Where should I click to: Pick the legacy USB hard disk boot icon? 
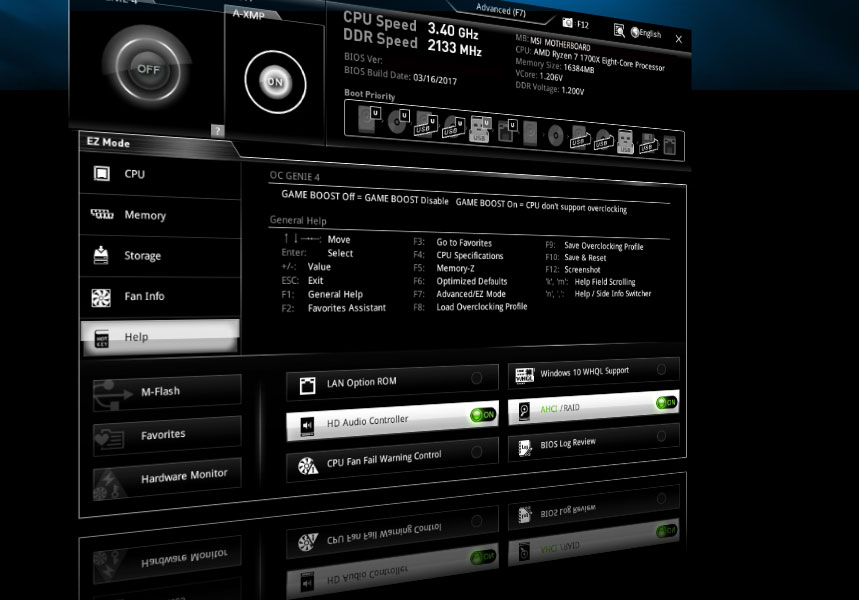580,138
